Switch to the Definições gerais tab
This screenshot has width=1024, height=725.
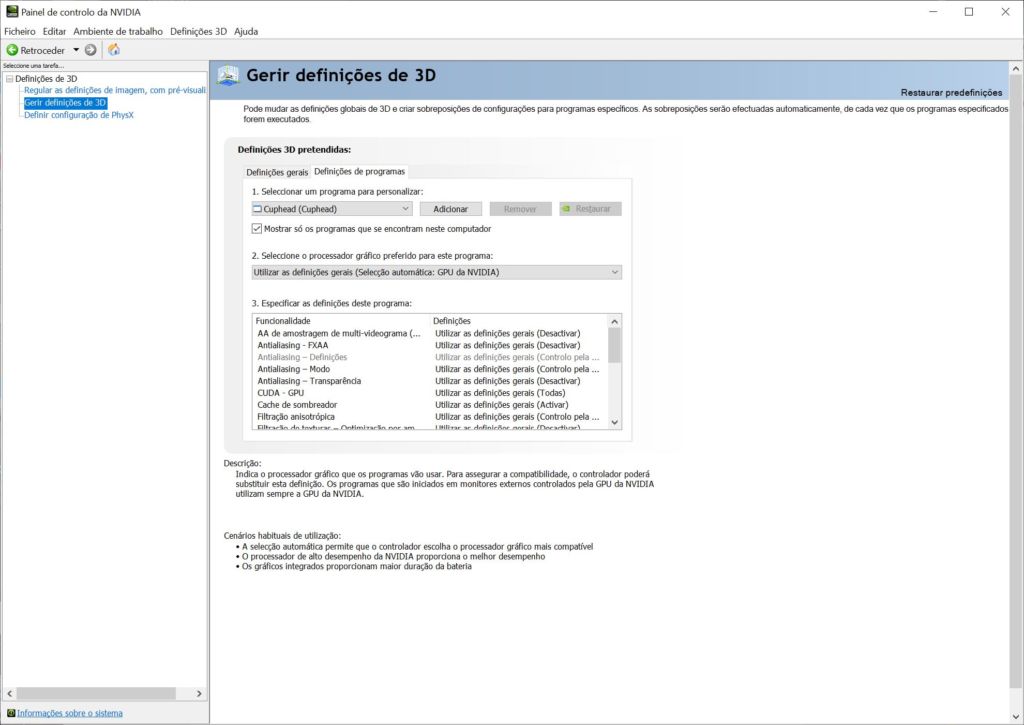(x=277, y=172)
